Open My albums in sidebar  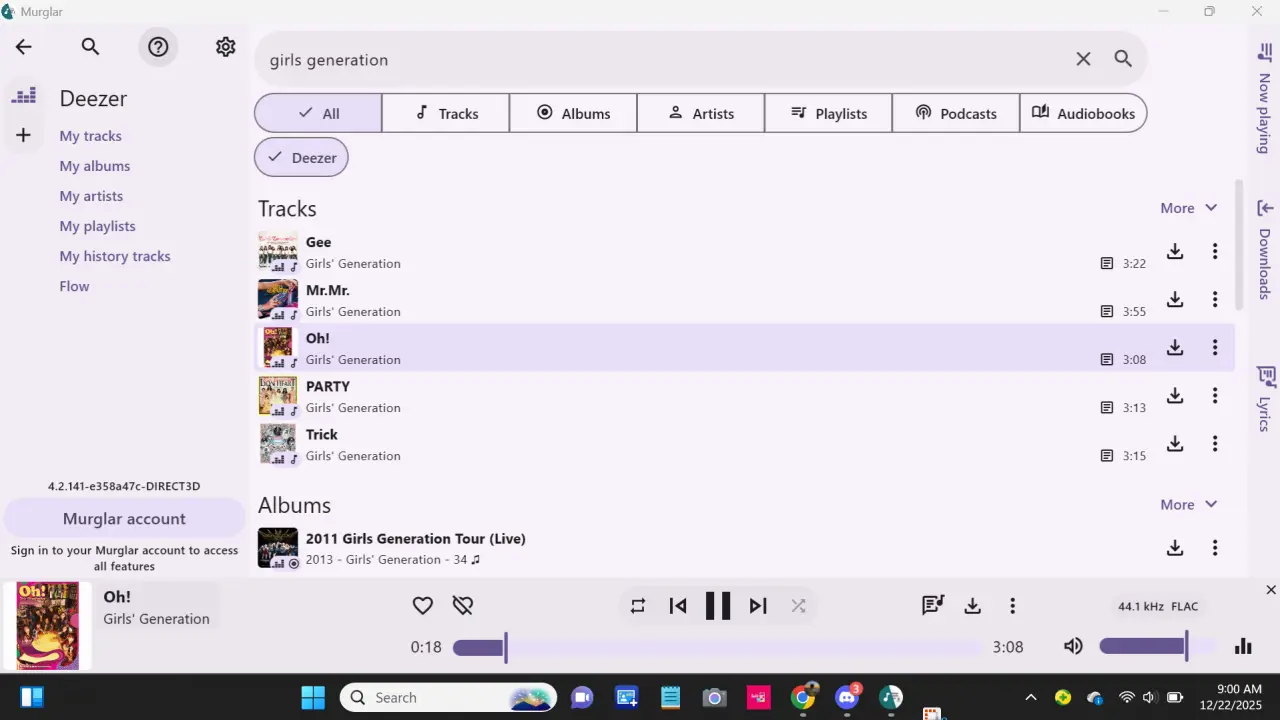pos(95,166)
